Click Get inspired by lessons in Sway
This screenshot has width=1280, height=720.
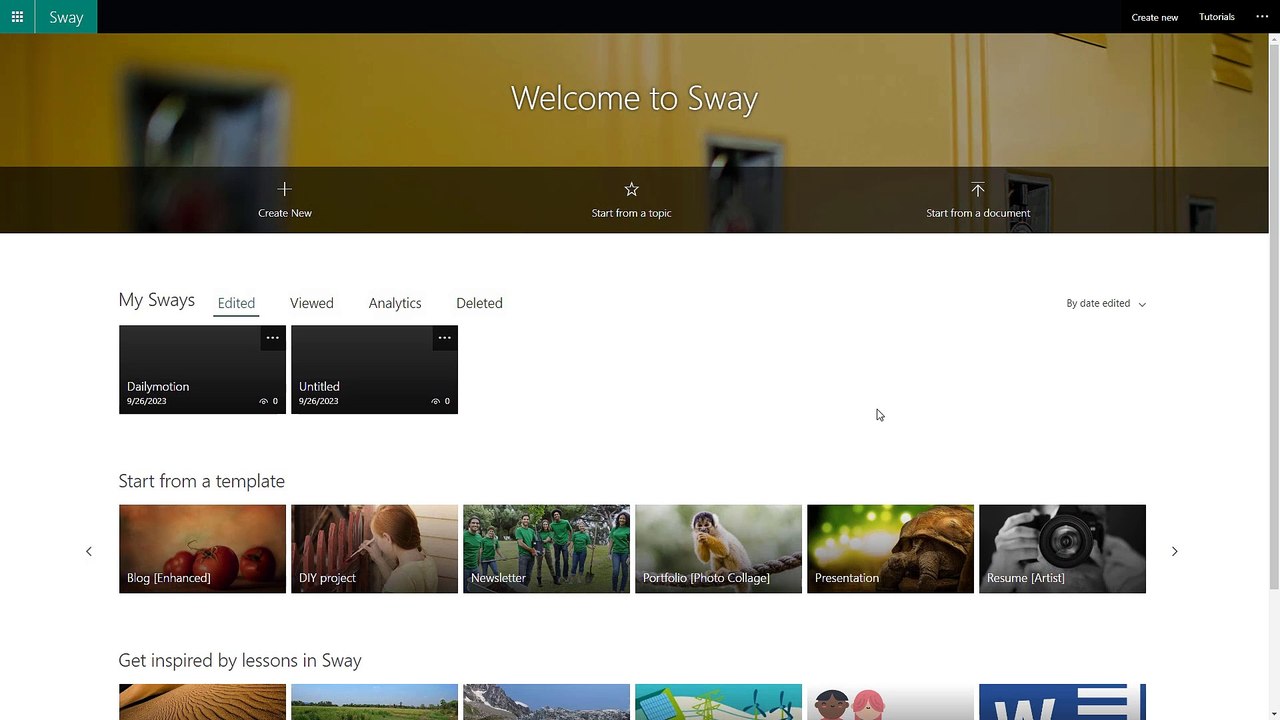240,660
